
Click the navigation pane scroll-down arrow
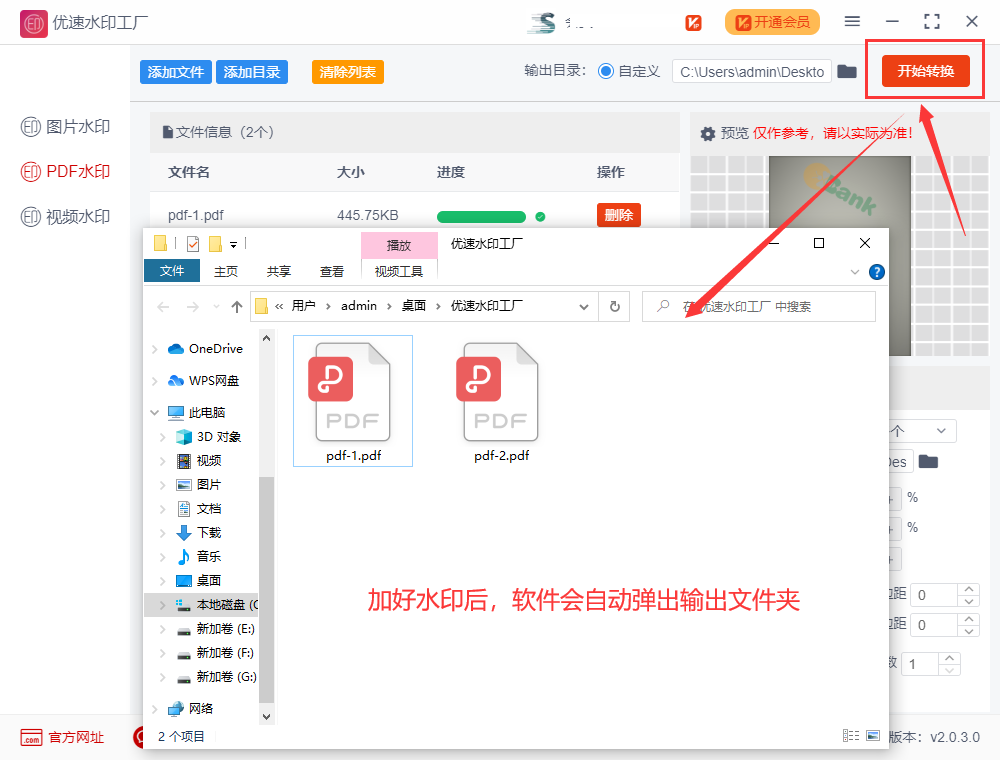[x=267, y=717]
